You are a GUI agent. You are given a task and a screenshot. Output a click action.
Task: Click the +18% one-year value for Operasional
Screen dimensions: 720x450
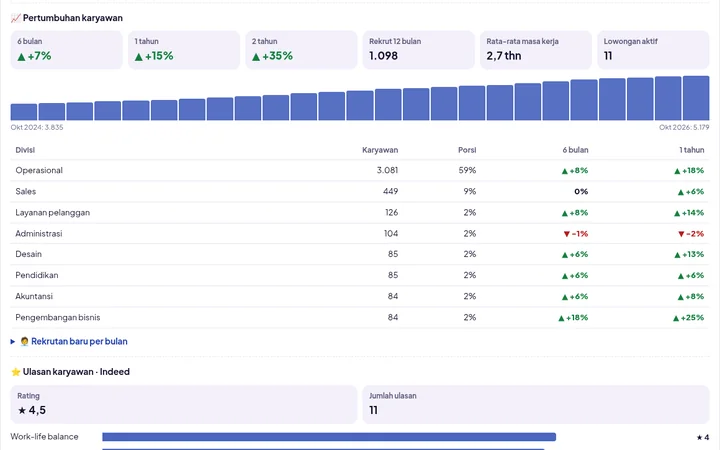689,170
